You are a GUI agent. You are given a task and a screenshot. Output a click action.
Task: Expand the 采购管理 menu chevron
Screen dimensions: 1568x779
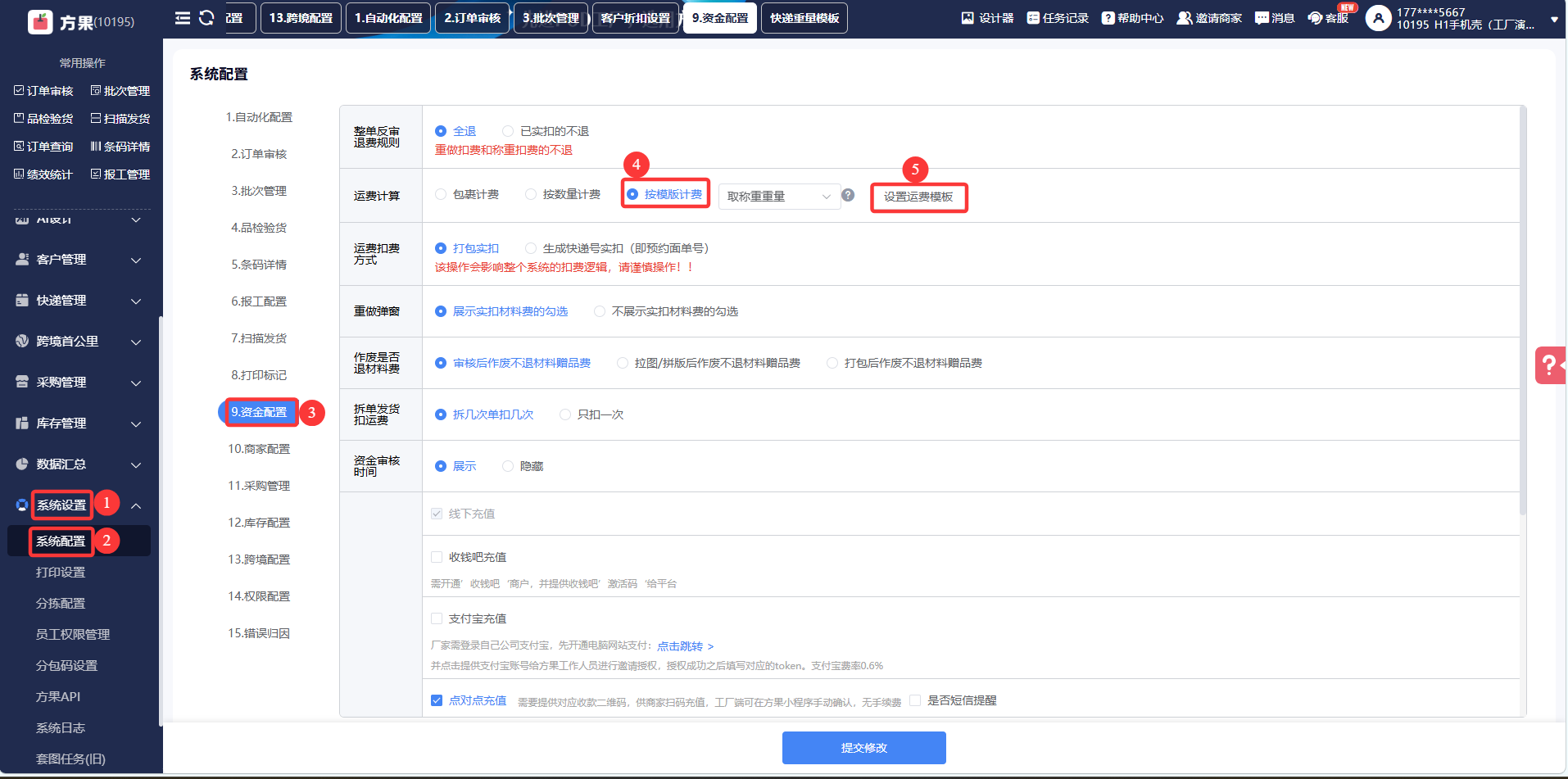click(136, 383)
